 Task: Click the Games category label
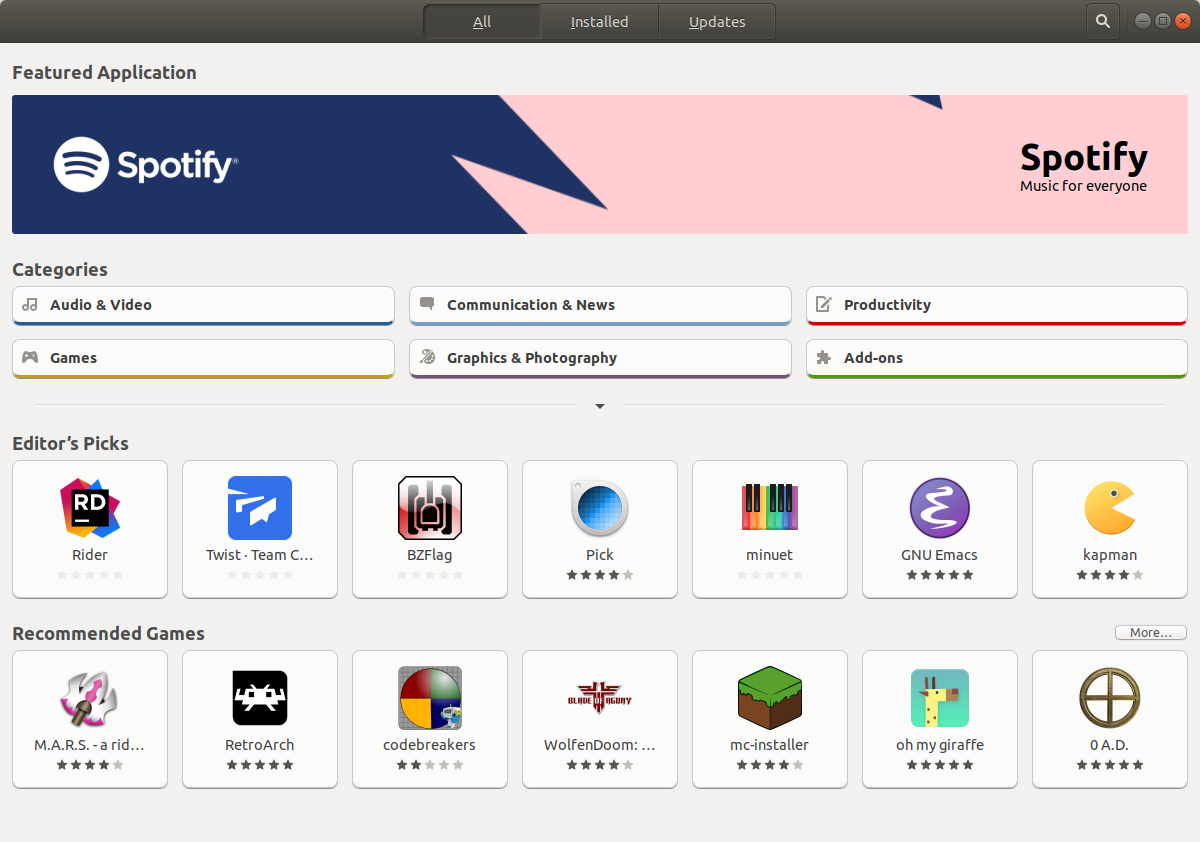click(74, 358)
